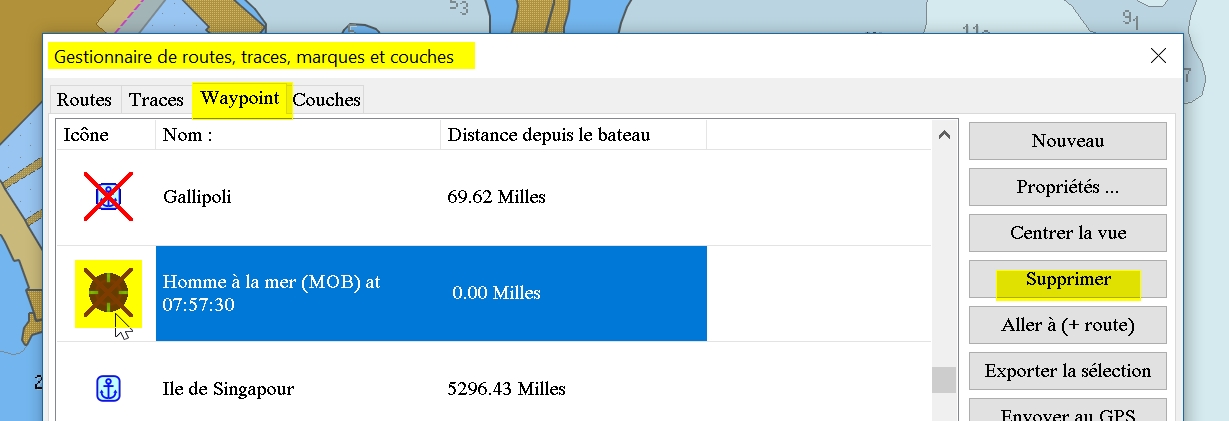Sort the list by the Nom column

297,134
